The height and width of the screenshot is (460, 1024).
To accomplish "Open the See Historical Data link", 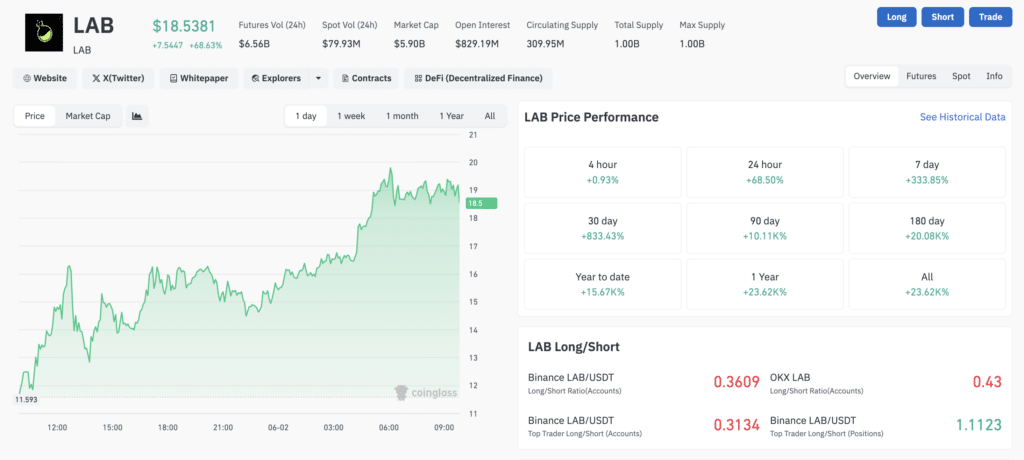I will (x=963, y=117).
